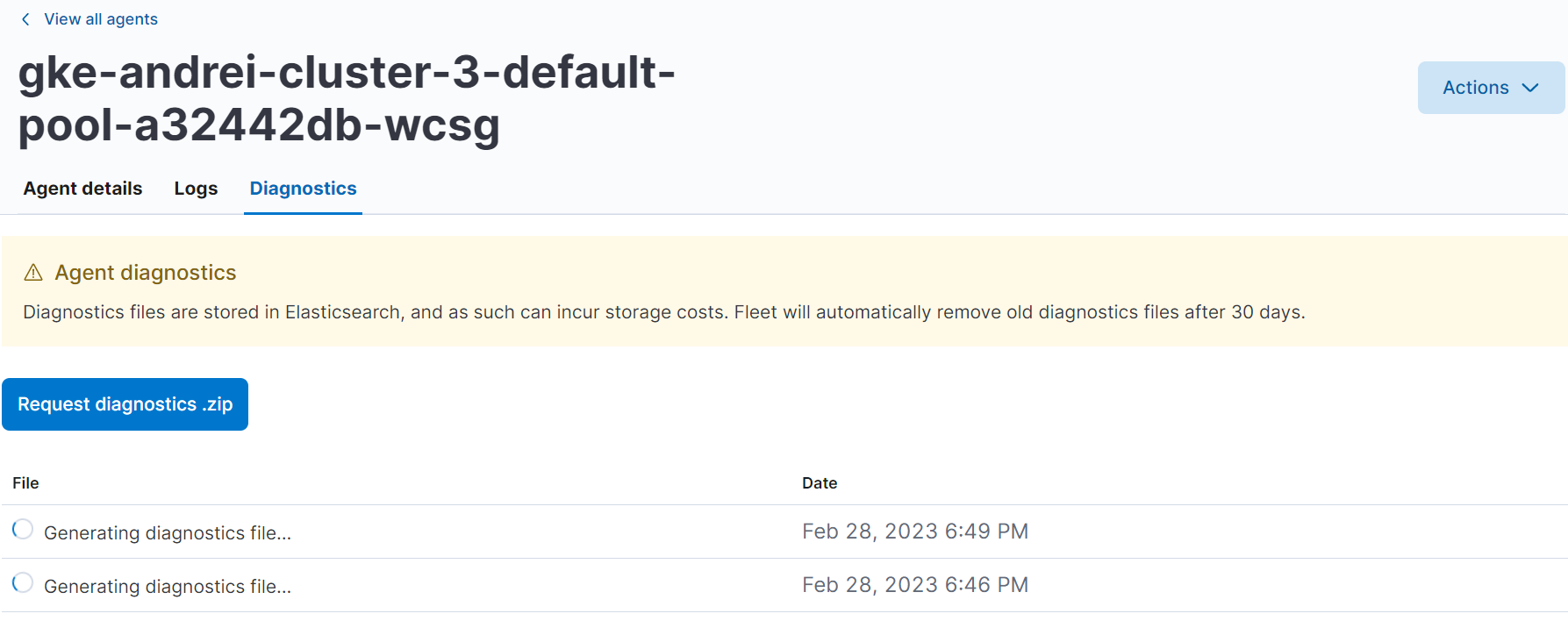Screen dimensions: 1568x628
Task: Select the generating file entry dated 6:49 PM
Action: 168,532
